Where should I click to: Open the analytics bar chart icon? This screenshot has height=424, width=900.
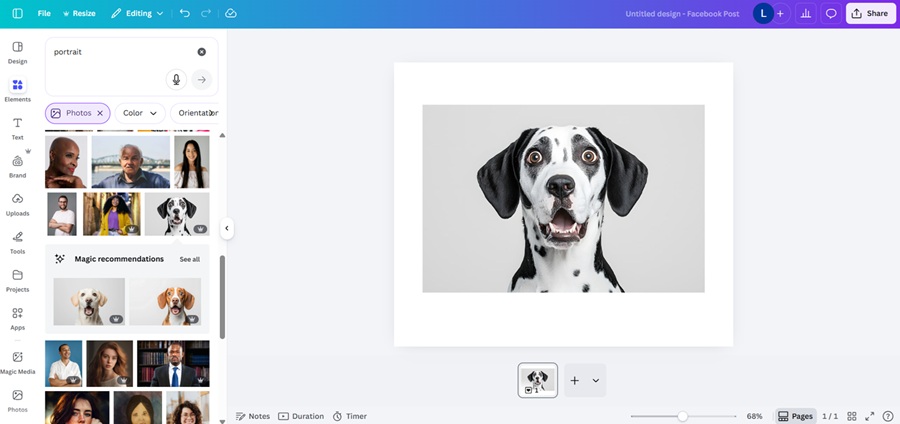pos(806,13)
